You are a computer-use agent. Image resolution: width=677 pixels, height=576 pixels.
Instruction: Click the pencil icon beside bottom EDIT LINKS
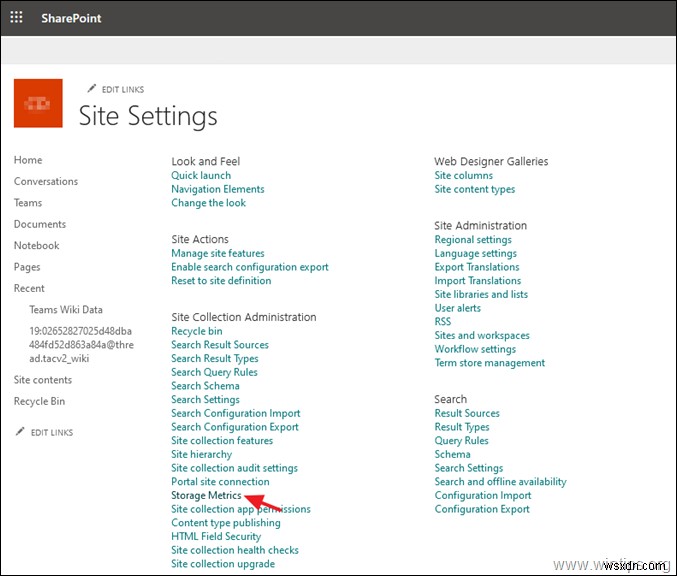tap(20, 431)
